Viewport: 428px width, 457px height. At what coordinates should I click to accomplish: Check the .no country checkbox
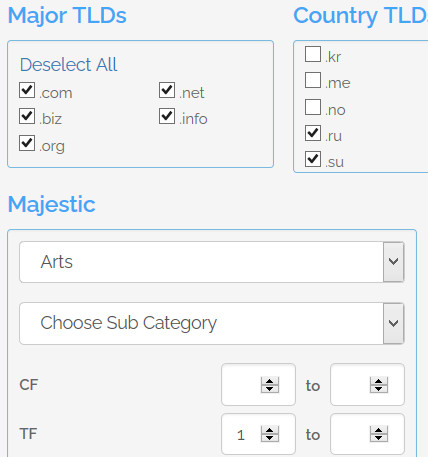(313, 107)
